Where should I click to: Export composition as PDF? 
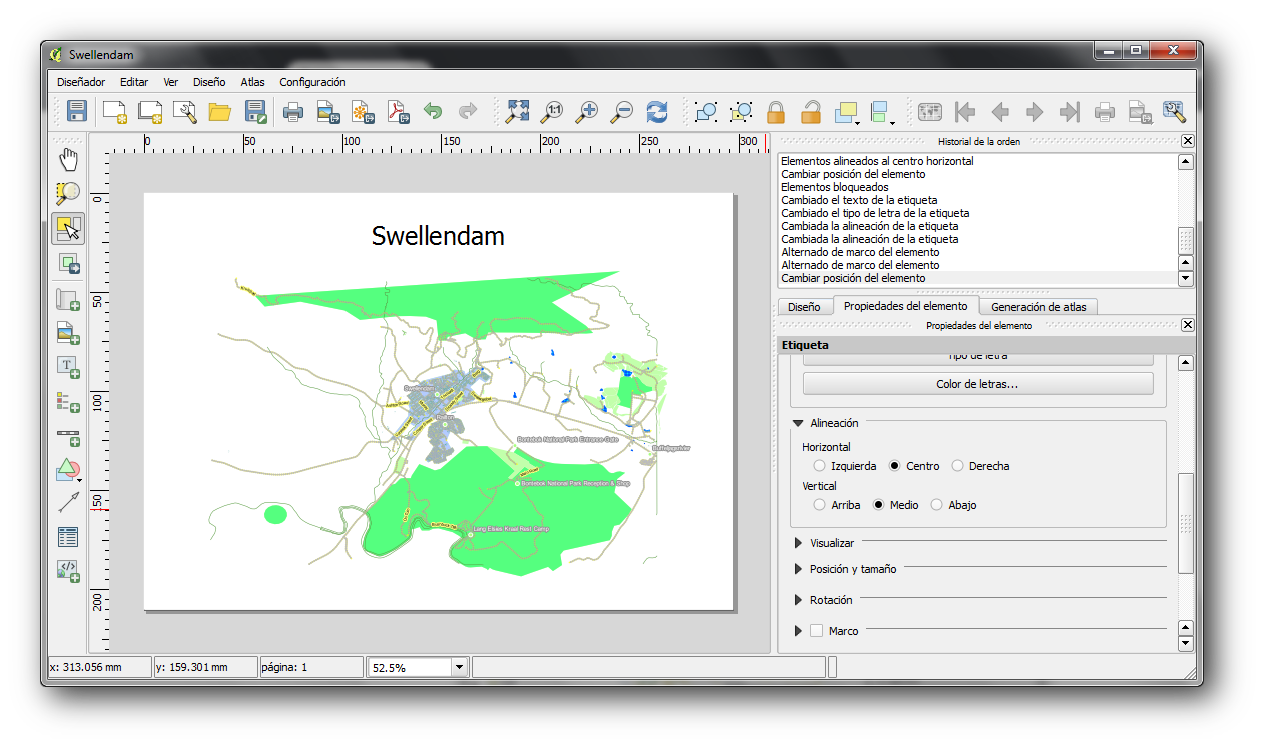tap(398, 112)
